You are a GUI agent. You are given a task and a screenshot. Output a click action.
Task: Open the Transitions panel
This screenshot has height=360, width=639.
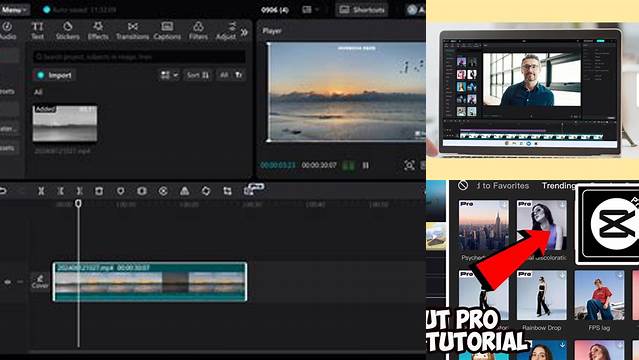point(132,31)
